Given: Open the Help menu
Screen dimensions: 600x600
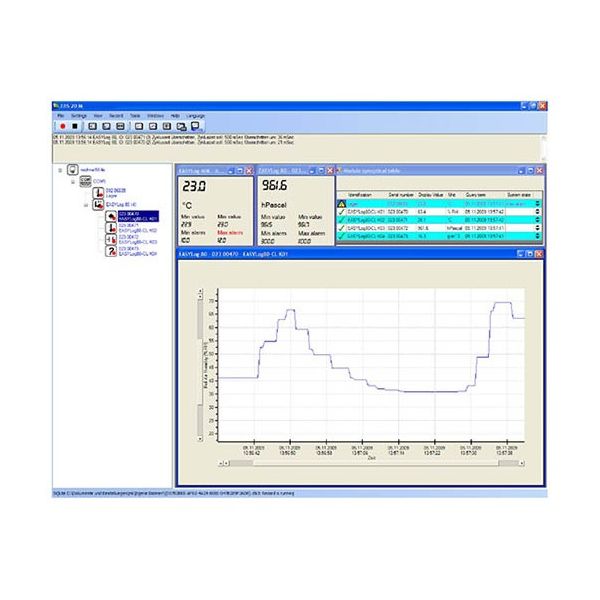Looking at the screenshot, I should click(175, 116).
